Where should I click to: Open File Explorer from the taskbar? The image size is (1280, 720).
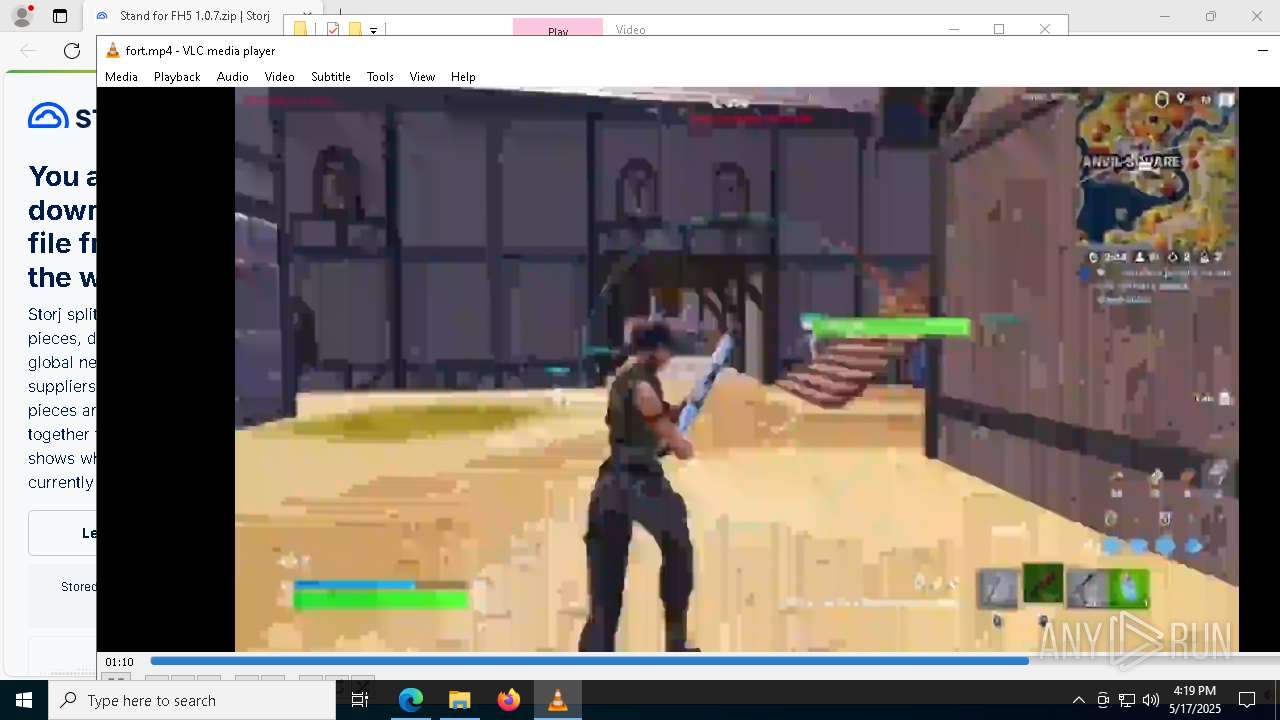coord(459,700)
